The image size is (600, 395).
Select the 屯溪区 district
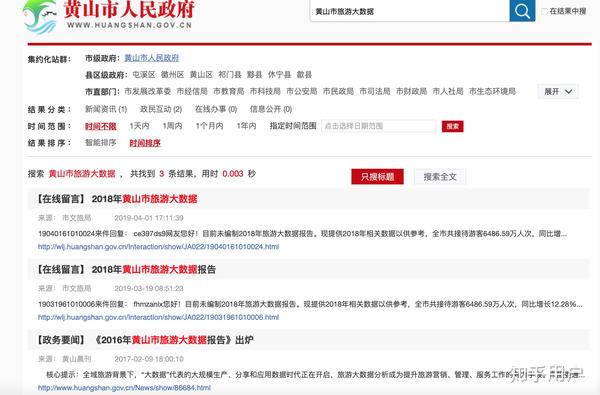coord(144,75)
